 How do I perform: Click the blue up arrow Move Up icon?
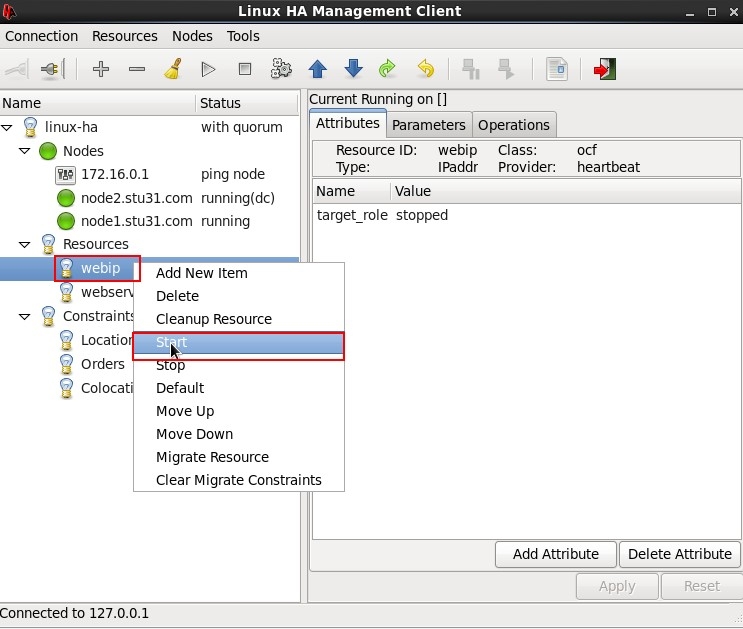(317, 69)
